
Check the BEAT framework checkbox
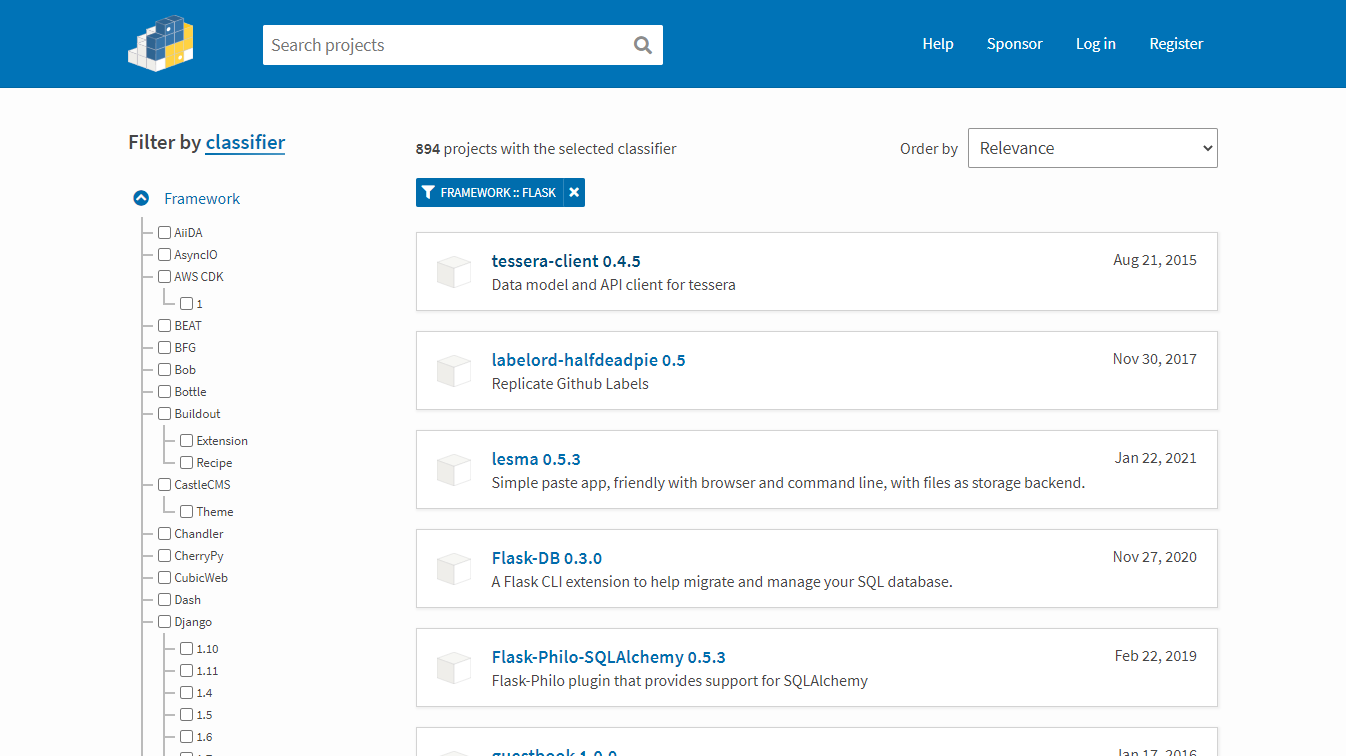click(164, 325)
